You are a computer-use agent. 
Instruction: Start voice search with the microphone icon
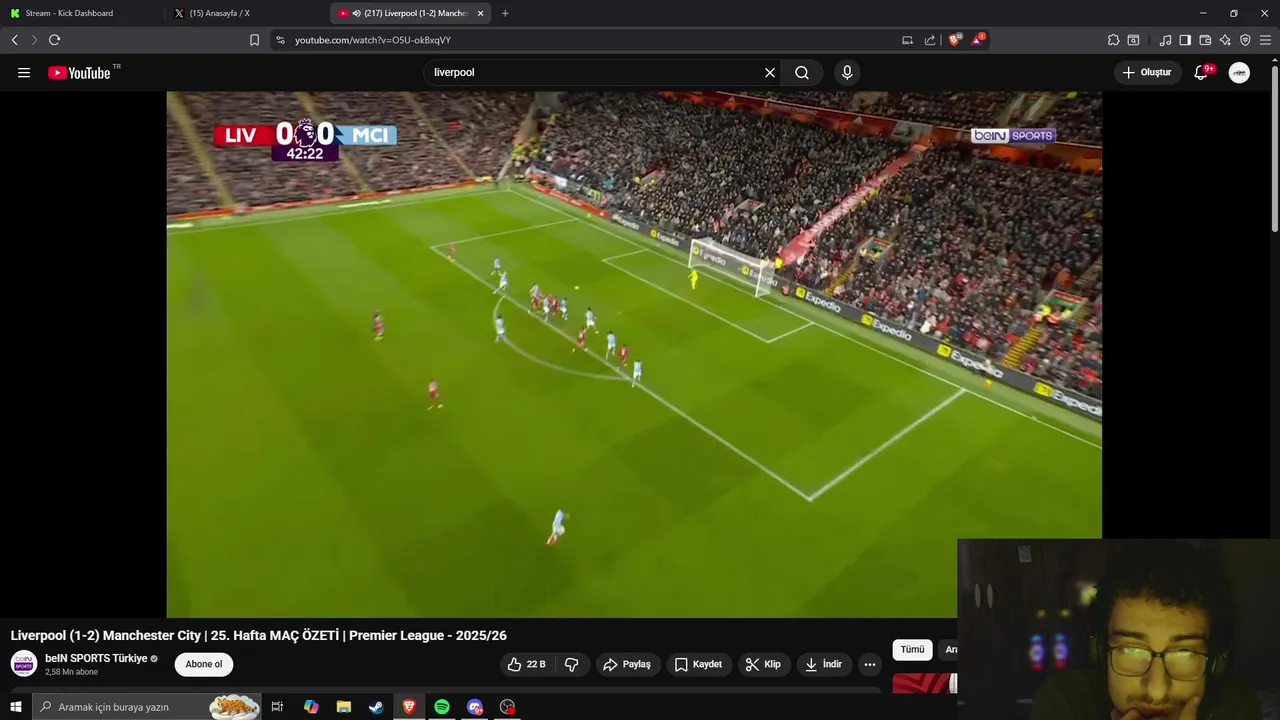coord(847,72)
